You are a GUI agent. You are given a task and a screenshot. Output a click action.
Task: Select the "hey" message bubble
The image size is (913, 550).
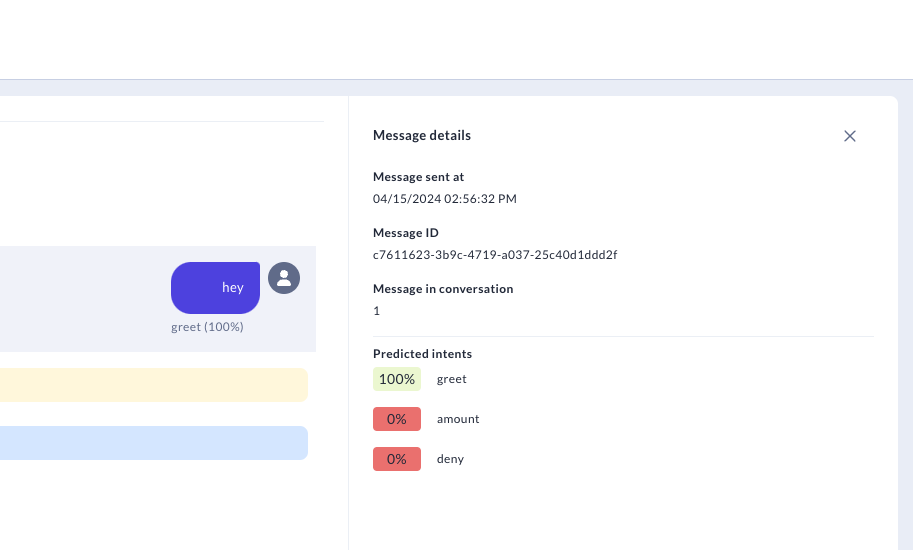pyautogui.click(x=216, y=288)
